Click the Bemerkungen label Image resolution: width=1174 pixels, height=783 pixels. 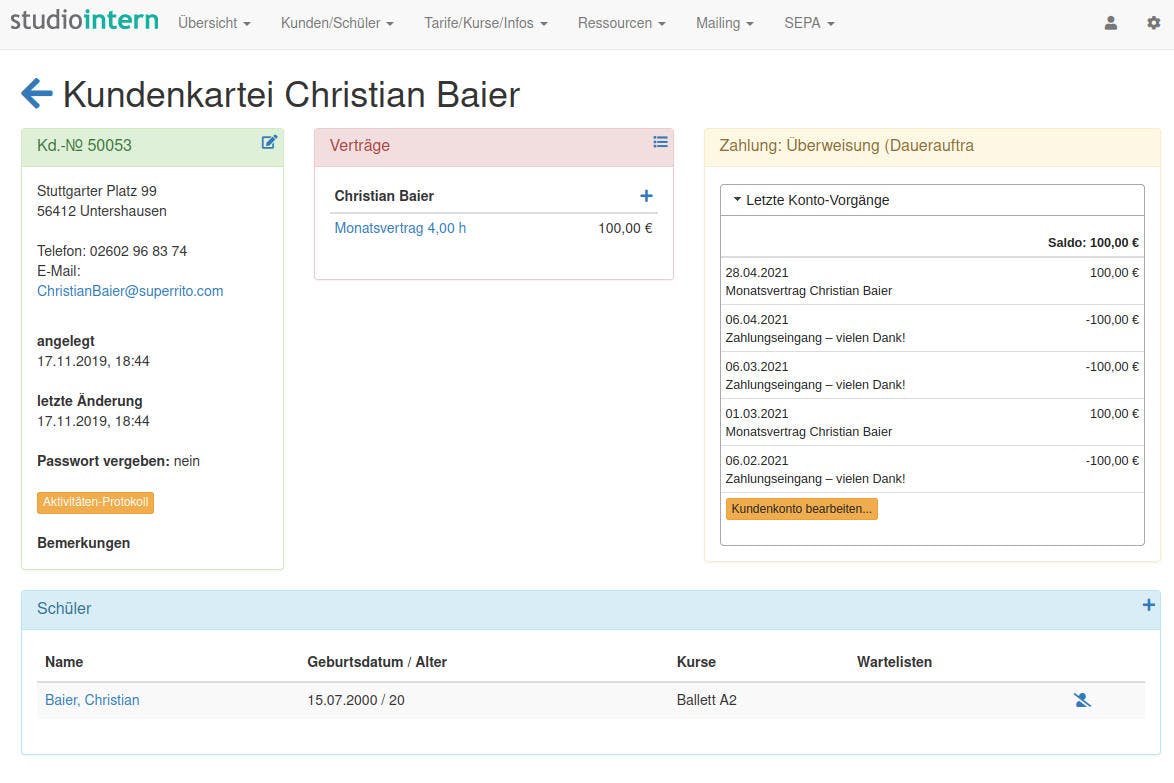coord(83,543)
